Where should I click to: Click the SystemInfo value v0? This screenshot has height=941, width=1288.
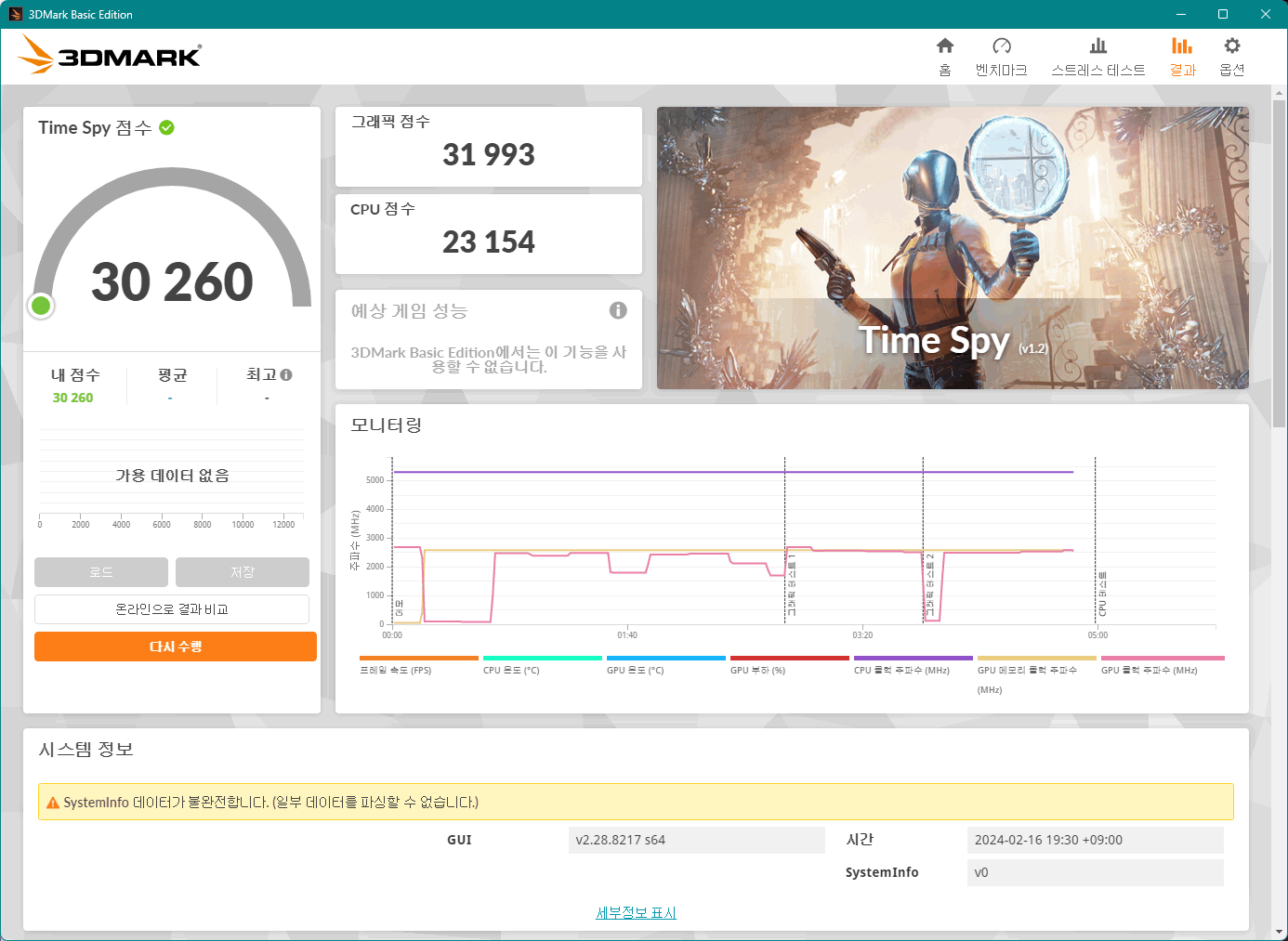coord(1096,872)
